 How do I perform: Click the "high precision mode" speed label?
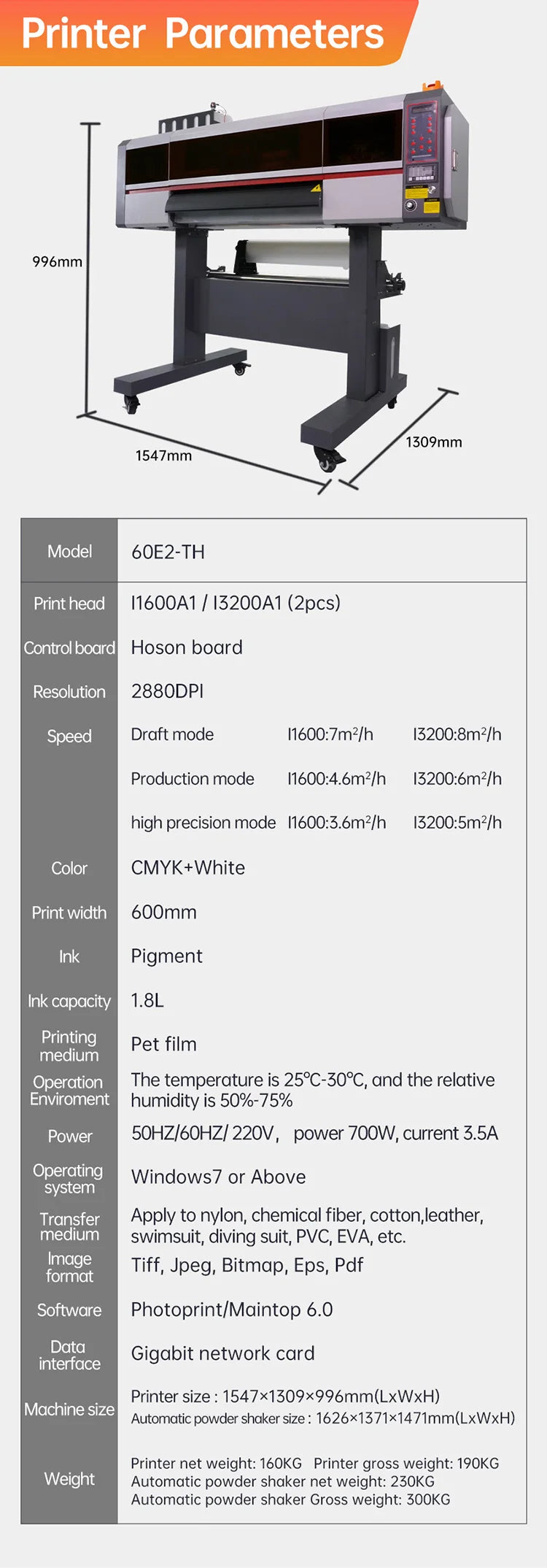[203, 823]
